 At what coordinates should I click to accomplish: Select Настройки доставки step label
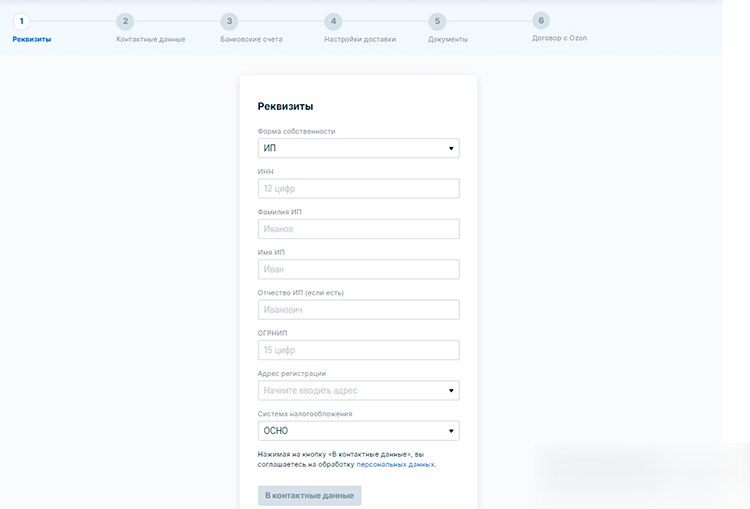359,40
